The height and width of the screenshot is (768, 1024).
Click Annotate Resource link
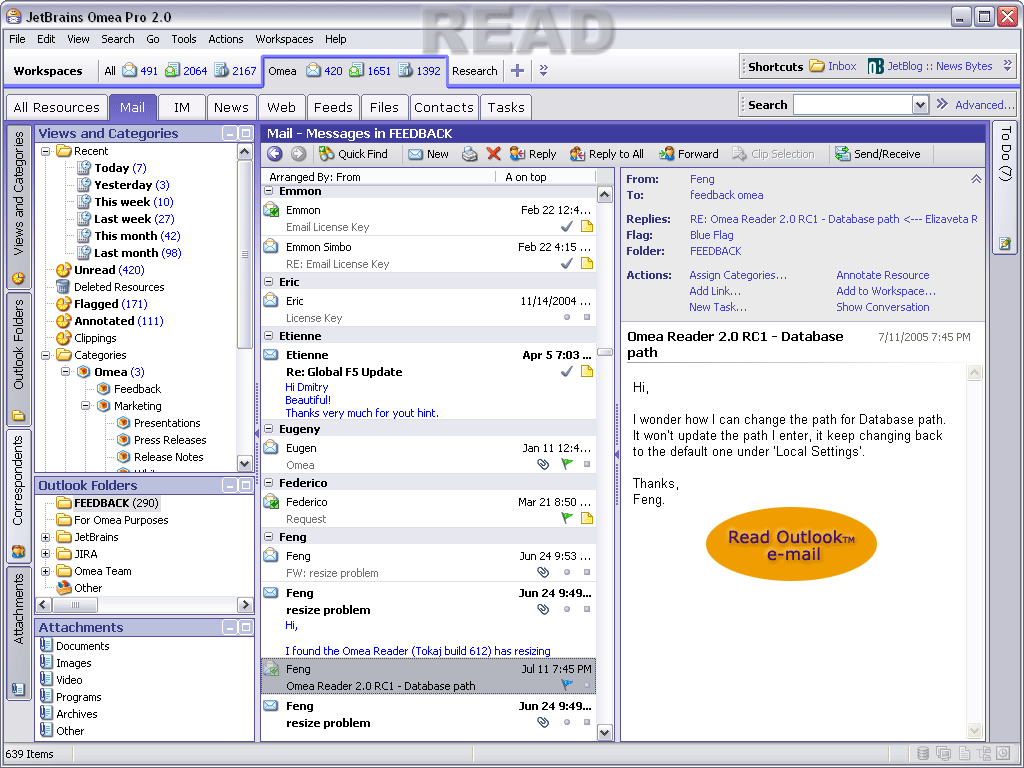[x=882, y=275]
